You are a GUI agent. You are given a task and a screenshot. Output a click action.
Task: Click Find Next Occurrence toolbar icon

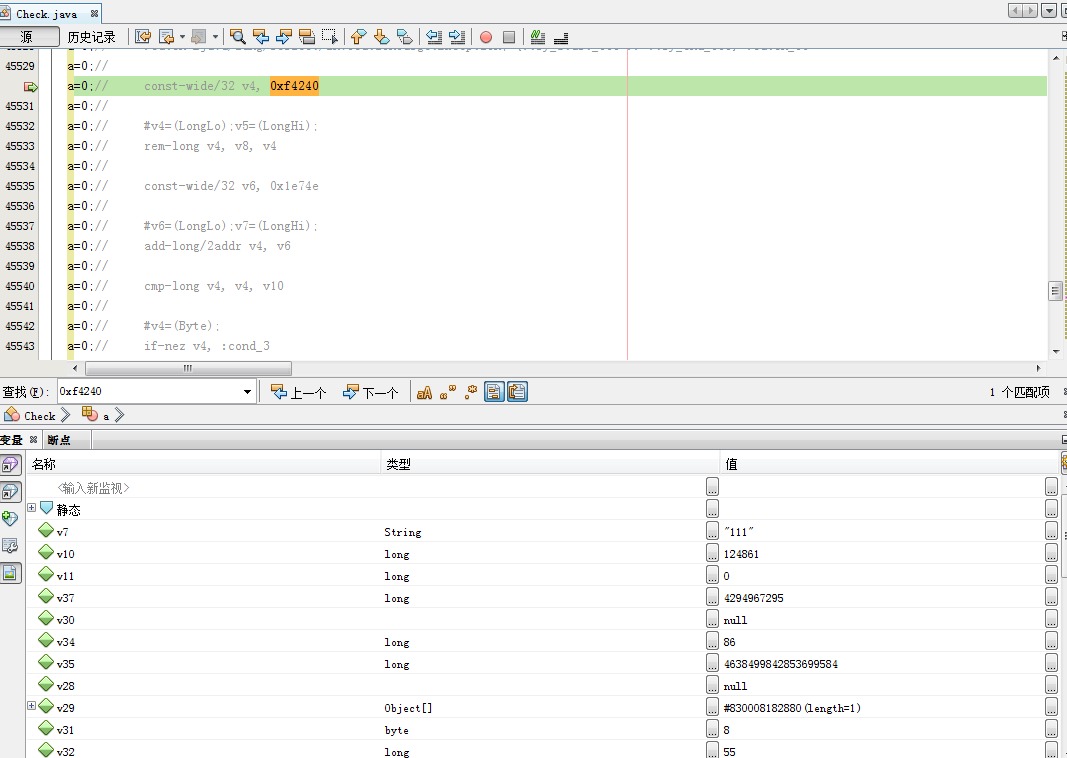(284, 37)
